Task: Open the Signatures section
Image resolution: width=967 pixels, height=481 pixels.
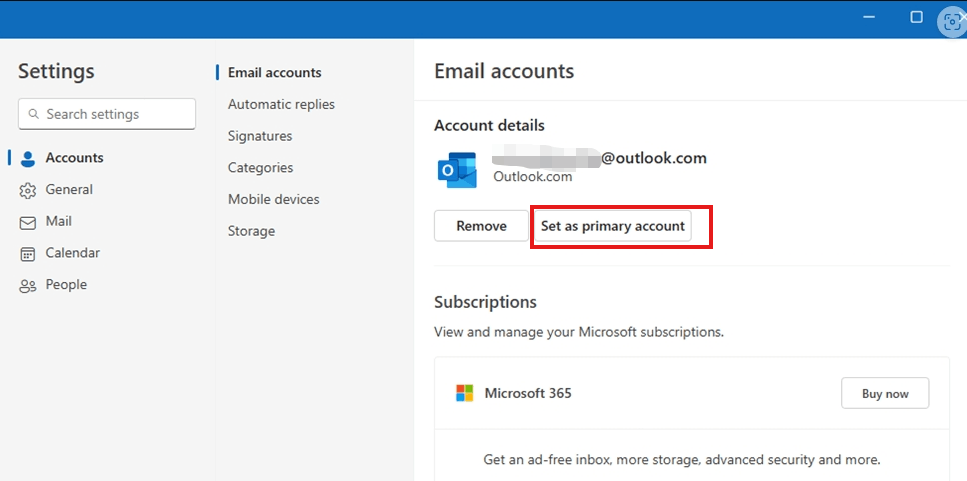Action: click(260, 136)
